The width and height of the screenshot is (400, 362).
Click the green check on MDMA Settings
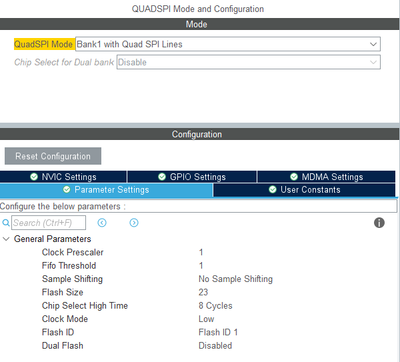point(294,177)
